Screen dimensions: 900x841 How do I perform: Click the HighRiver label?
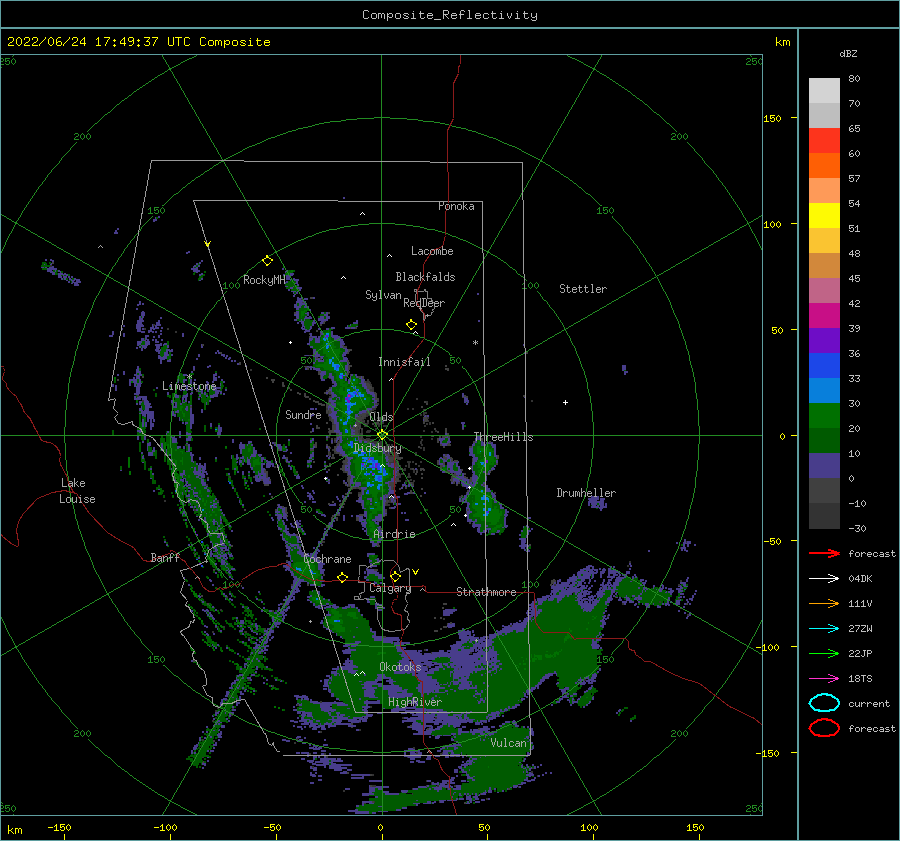tap(415, 702)
